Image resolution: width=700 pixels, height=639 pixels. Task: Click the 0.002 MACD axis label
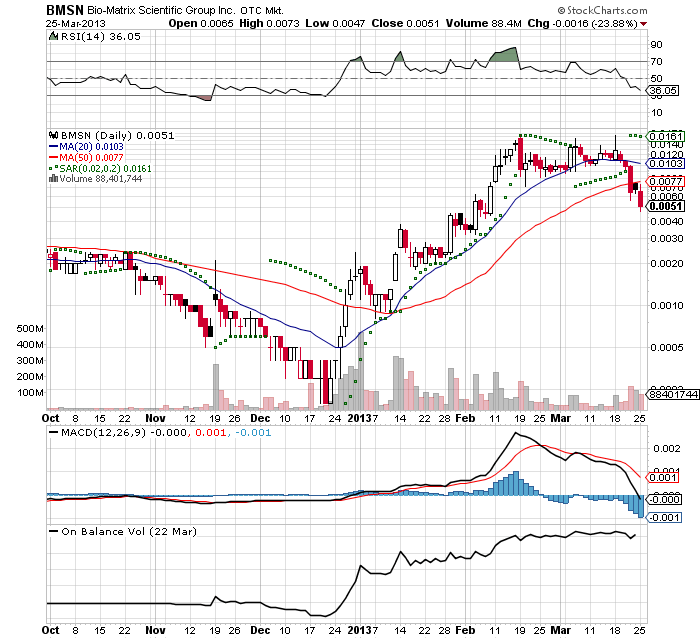pos(667,448)
